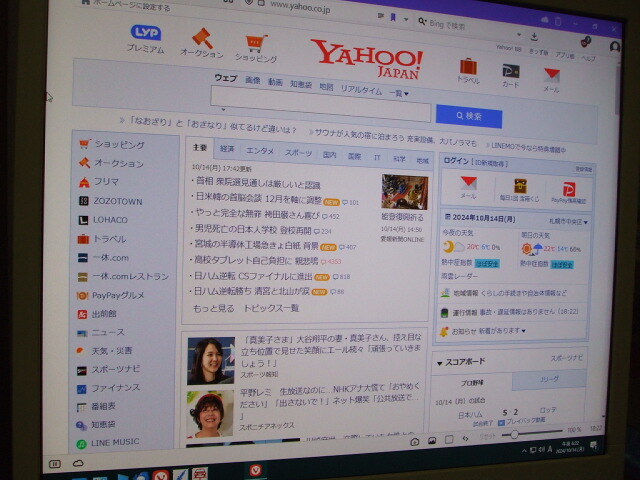
Task: Switch to the Jリーグ scoreboard tab
Action: point(549,379)
